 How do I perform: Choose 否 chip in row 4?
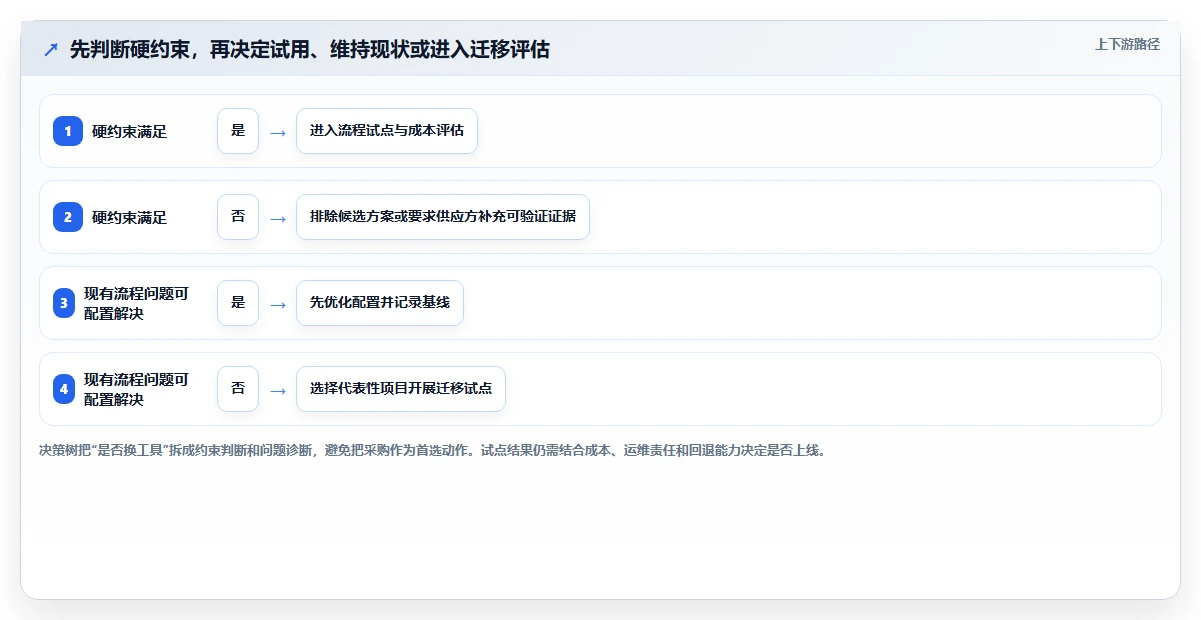pyautogui.click(x=238, y=389)
